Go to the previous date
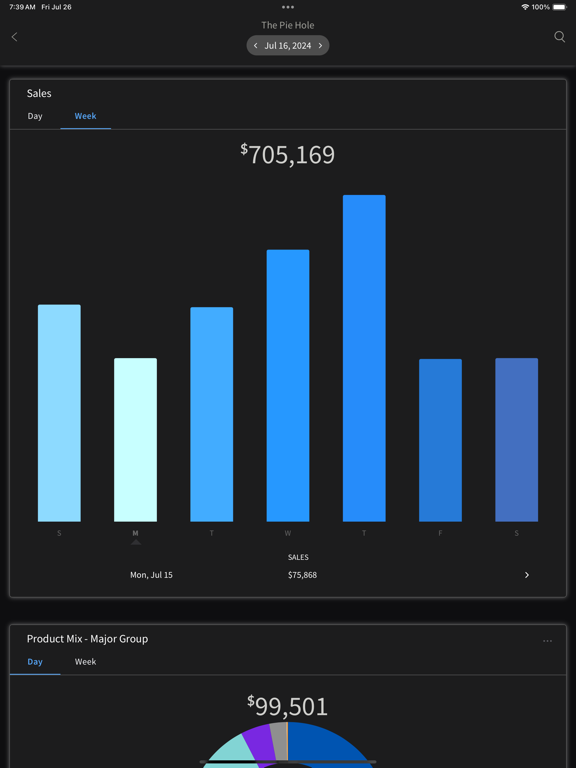 click(255, 46)
